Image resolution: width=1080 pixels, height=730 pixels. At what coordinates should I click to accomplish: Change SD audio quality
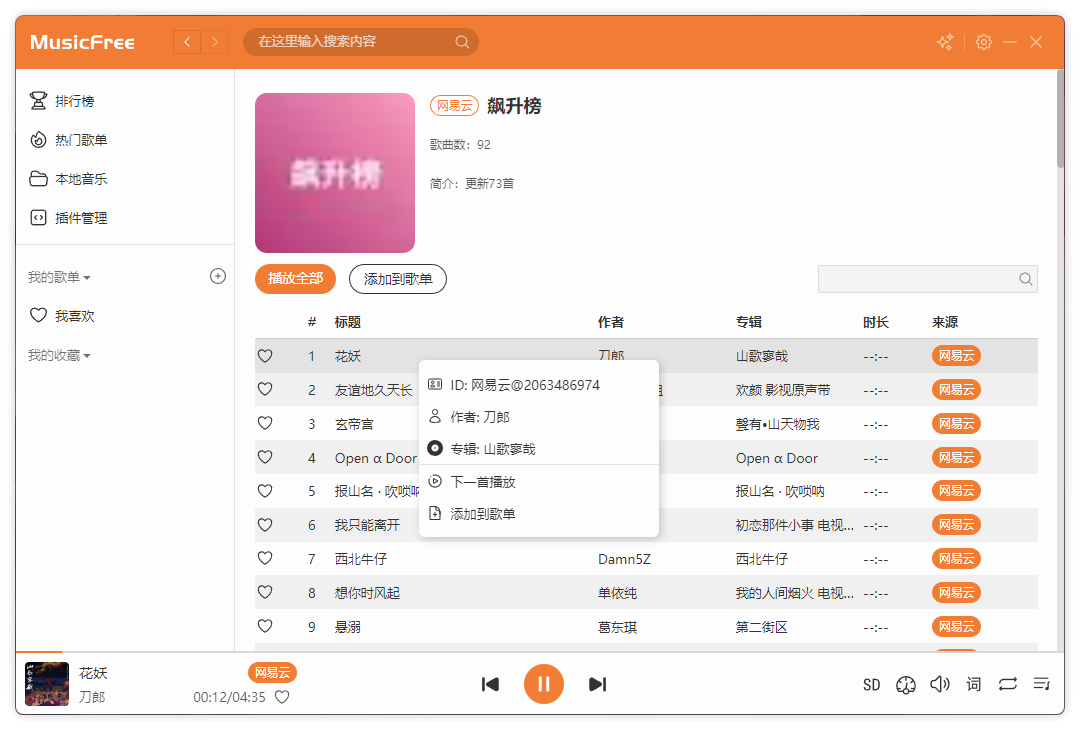pyautogui.click(x=871, y=685)
